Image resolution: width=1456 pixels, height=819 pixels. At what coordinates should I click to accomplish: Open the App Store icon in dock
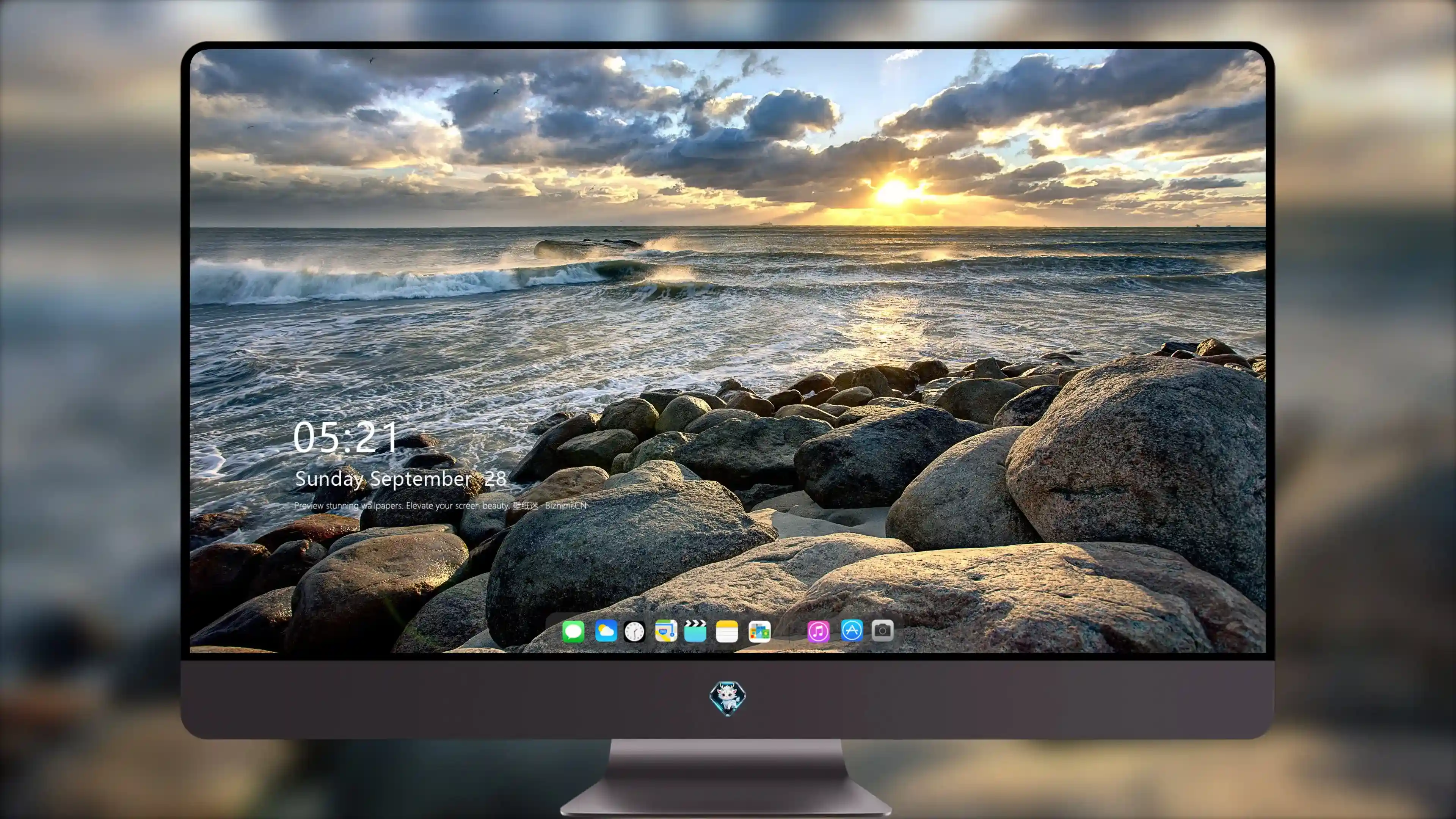[852, 630]
